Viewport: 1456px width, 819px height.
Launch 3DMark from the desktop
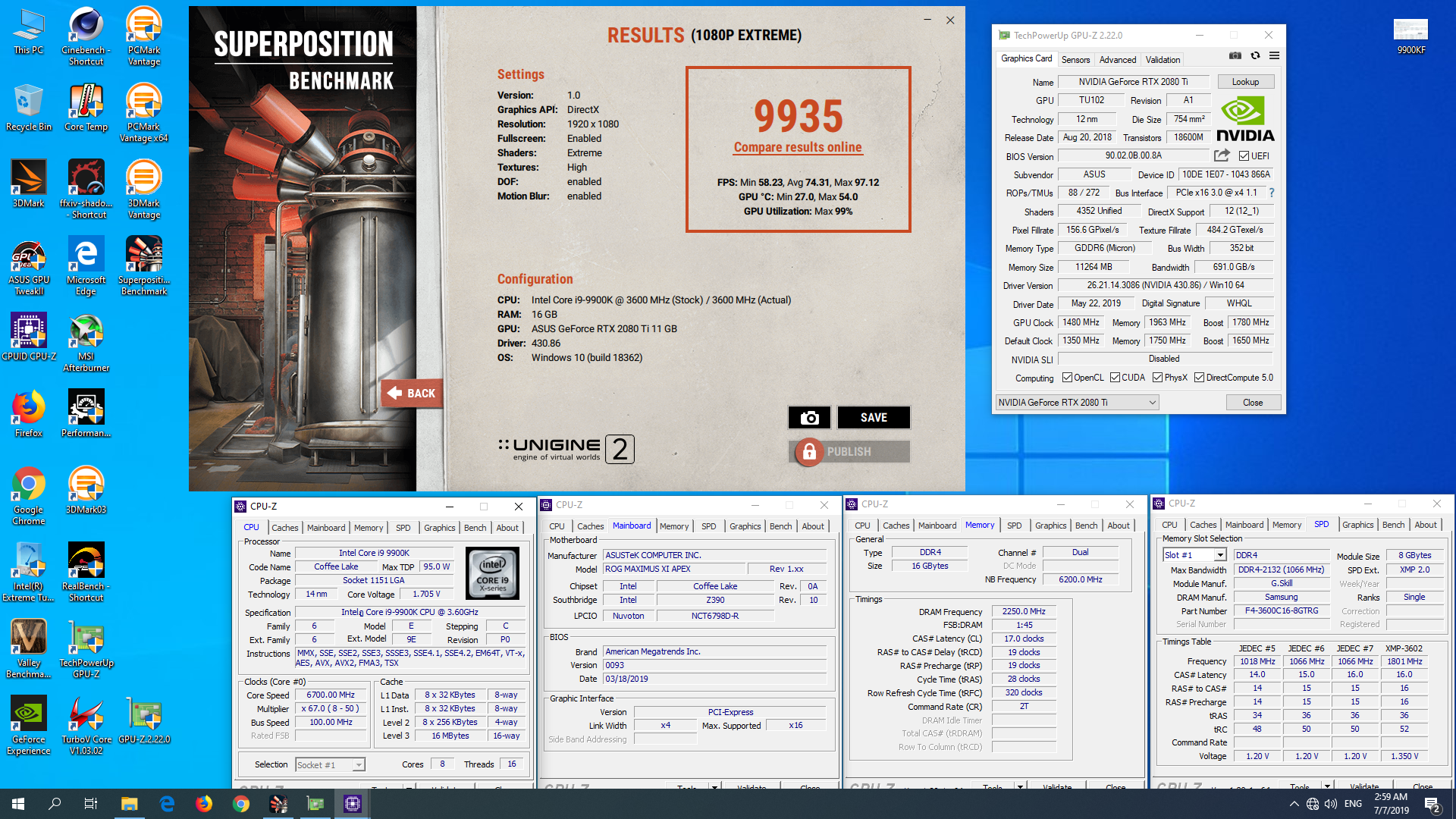(29, 184)
